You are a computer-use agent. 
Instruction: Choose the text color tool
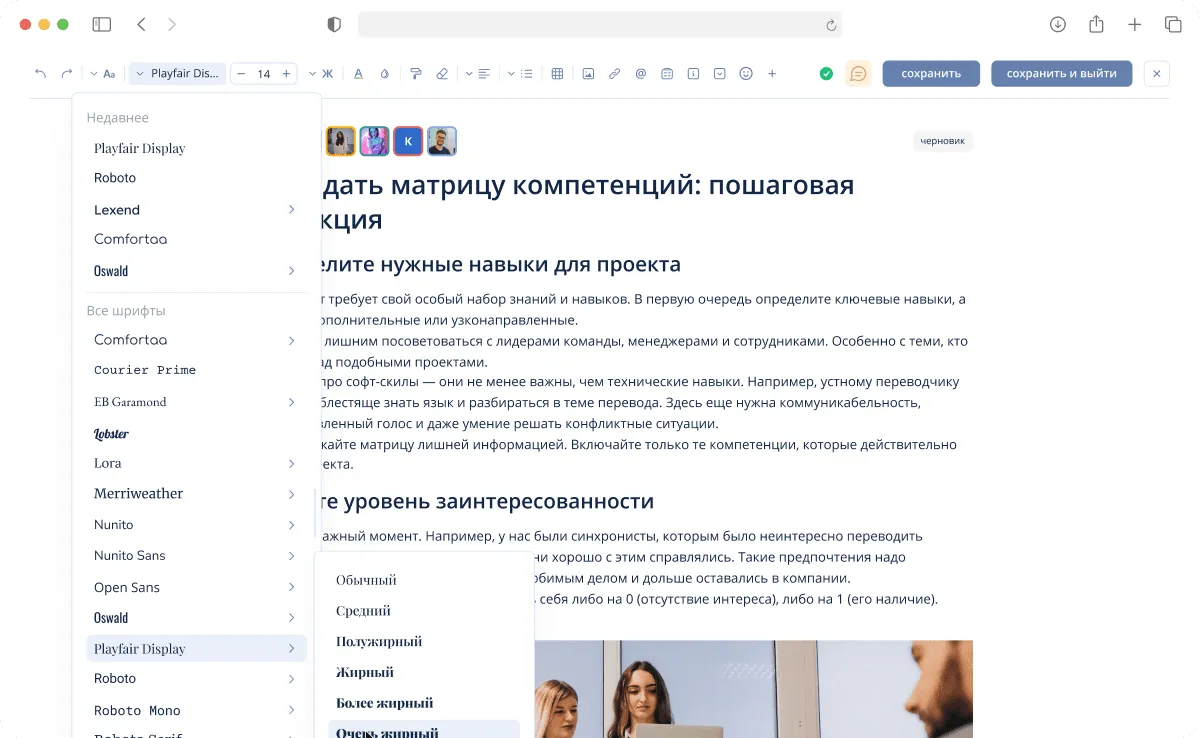click(x=357, y=73)
